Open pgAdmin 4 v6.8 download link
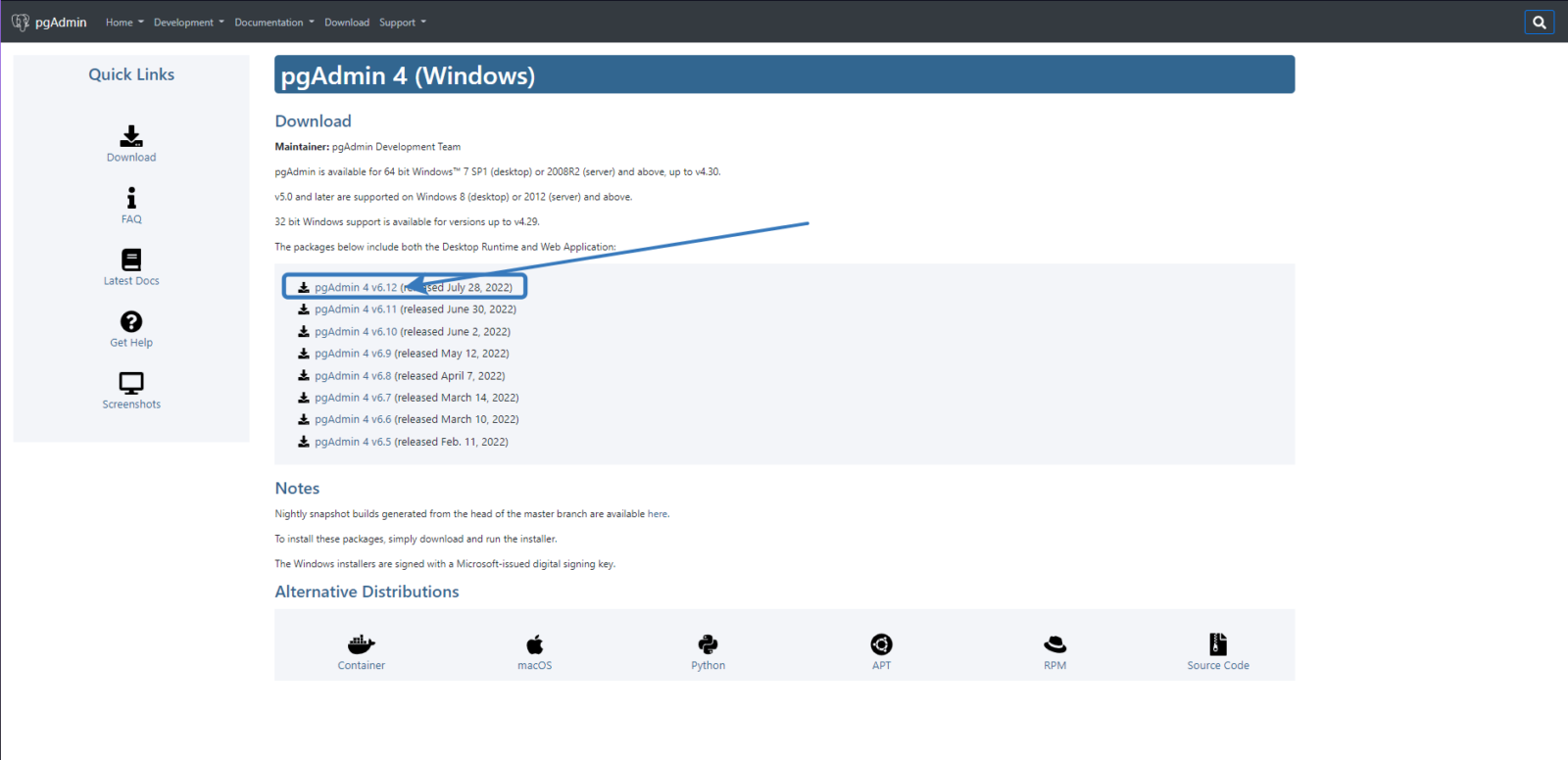 tap(353, 376)
